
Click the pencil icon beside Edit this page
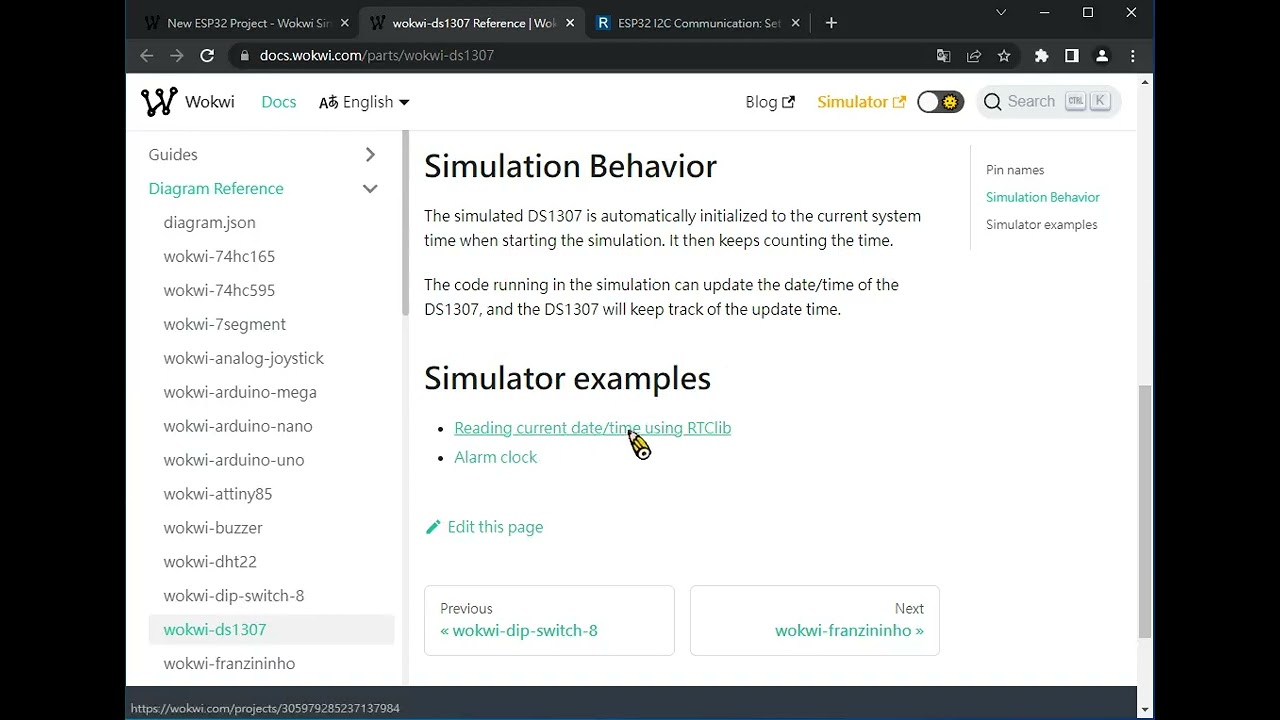(x=433, y=527)
